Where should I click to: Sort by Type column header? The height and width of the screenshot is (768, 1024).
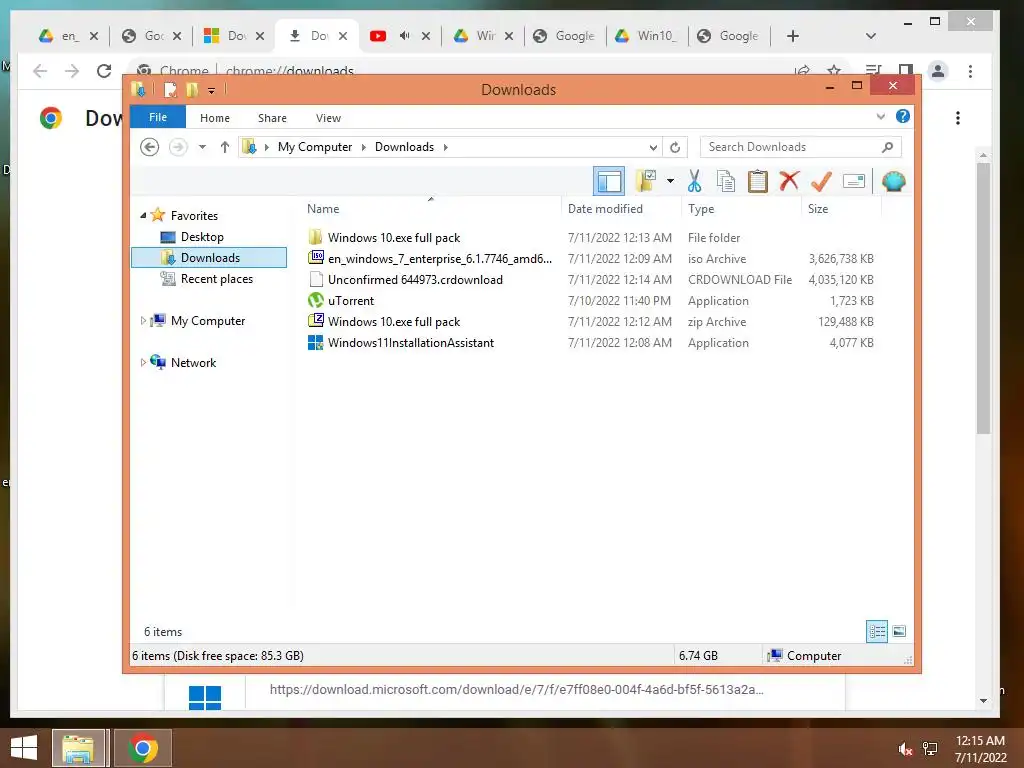741,208
